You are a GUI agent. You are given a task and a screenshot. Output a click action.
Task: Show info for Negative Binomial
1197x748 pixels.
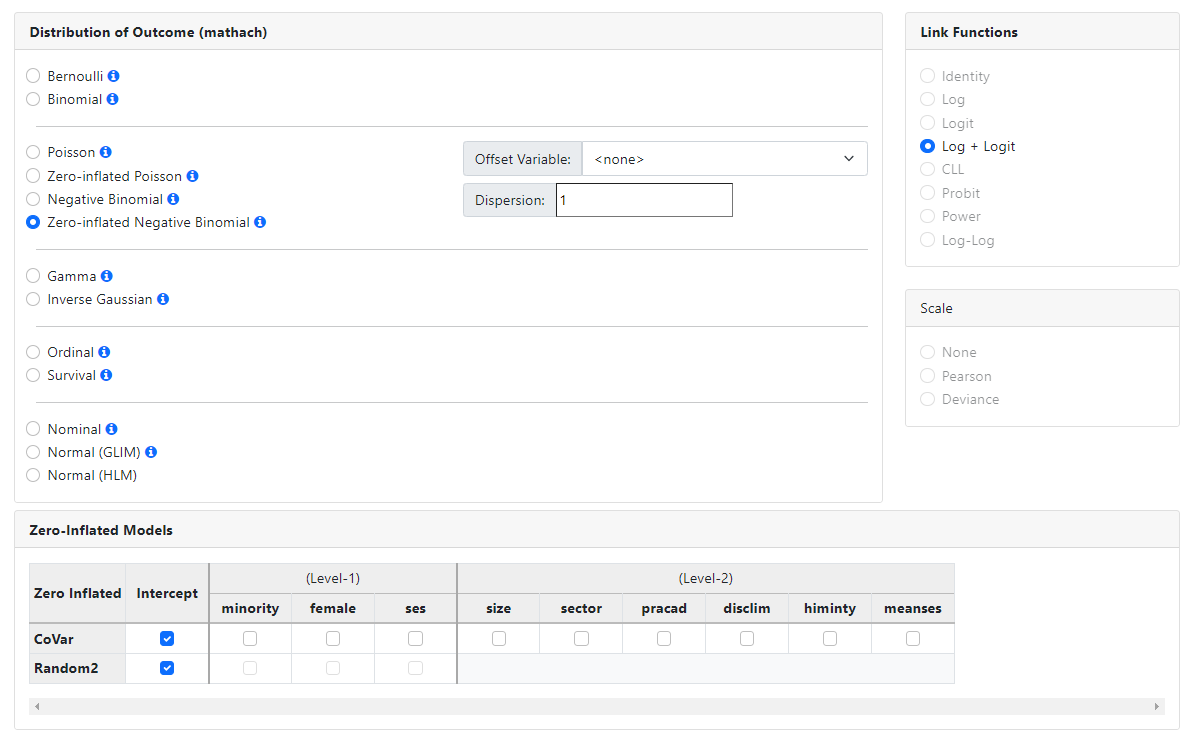tap(173, 199)
